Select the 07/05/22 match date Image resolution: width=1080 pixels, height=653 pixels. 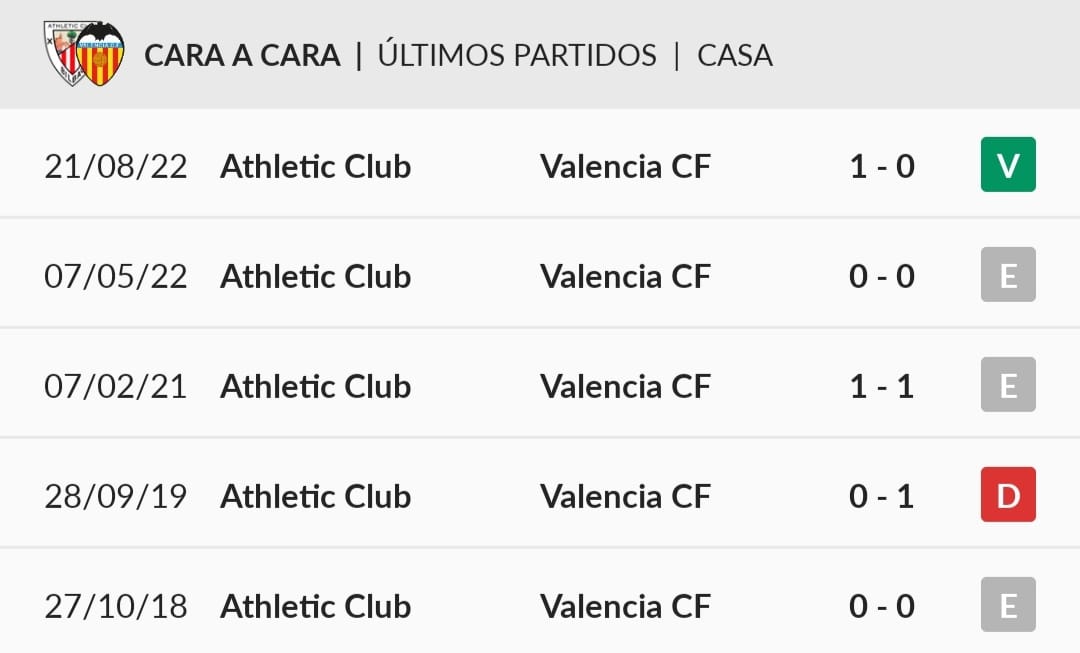[x=116, y=276]
